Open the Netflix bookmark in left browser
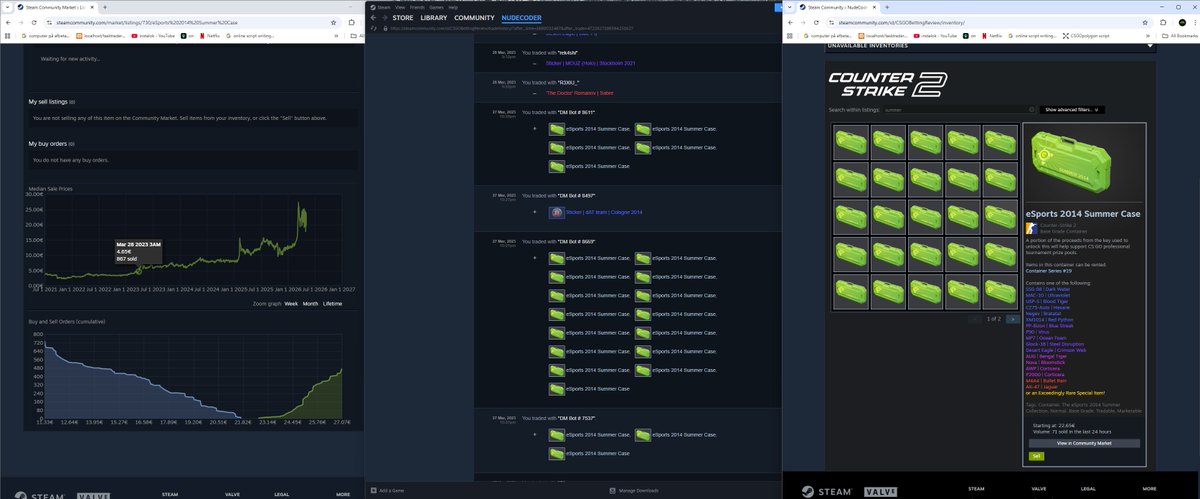Viewport: 1200px width, 499px height. pos(210,36)
